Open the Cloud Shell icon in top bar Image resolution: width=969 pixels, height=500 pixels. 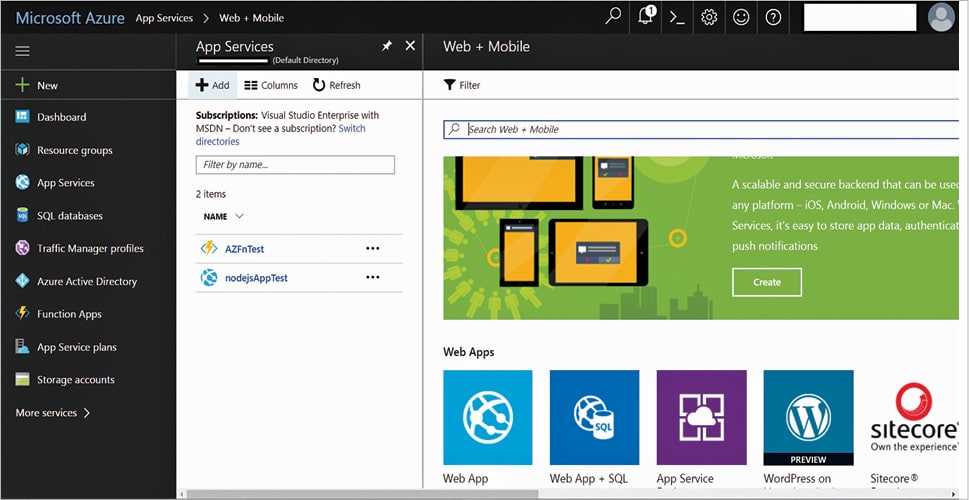677,17
